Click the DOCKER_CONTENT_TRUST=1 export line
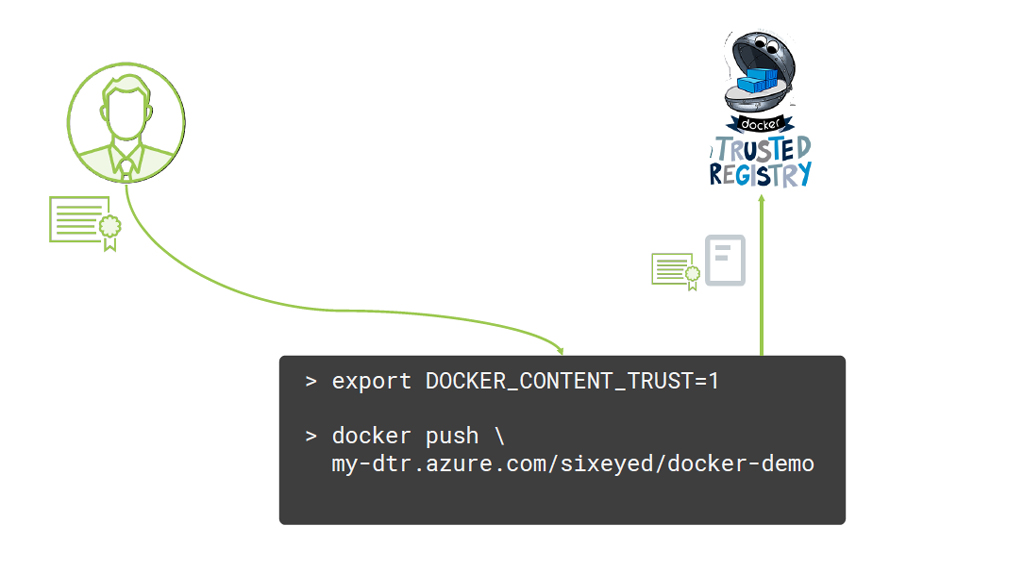1024x576 pixels. coord(526,381)
